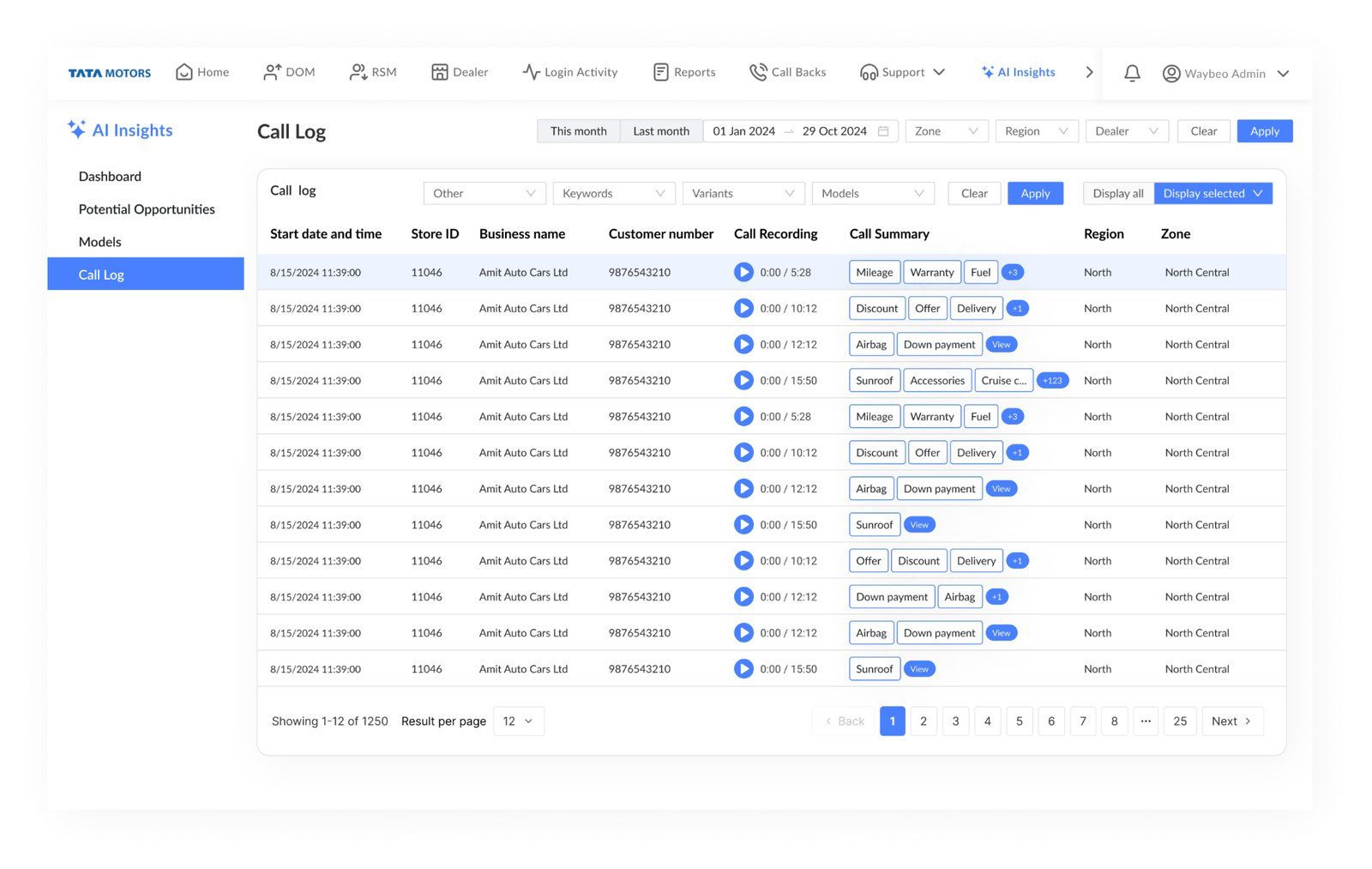Open calendar icon in date range
1372x869 pixels.
tap(883, 131)
